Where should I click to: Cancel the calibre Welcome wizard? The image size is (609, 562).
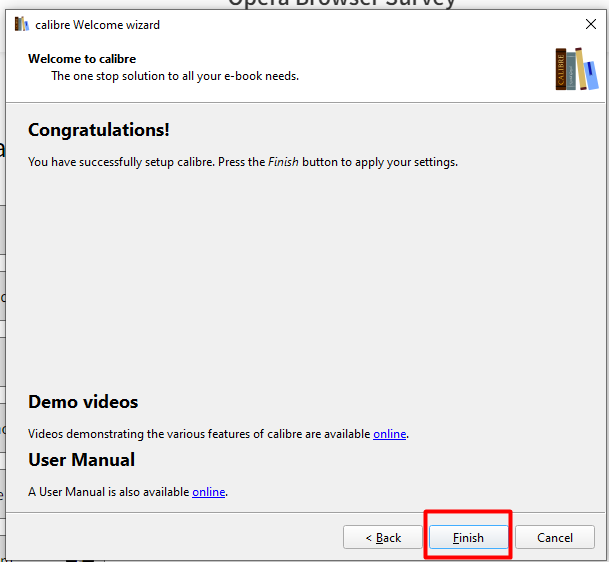click(x=555, y=537)
